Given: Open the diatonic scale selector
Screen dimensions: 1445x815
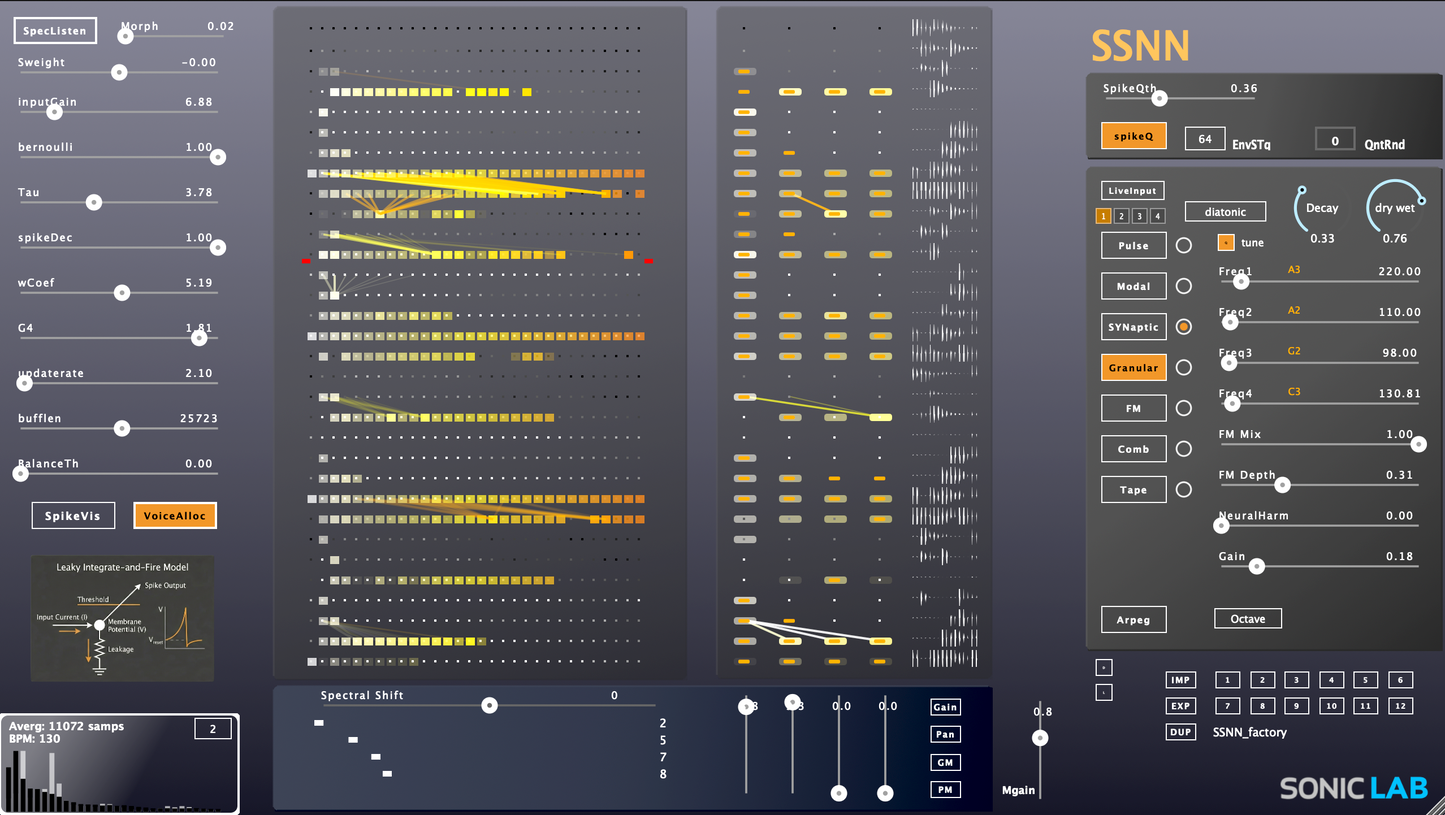Looking at the screenshot, I should [x=1225, y=212].
